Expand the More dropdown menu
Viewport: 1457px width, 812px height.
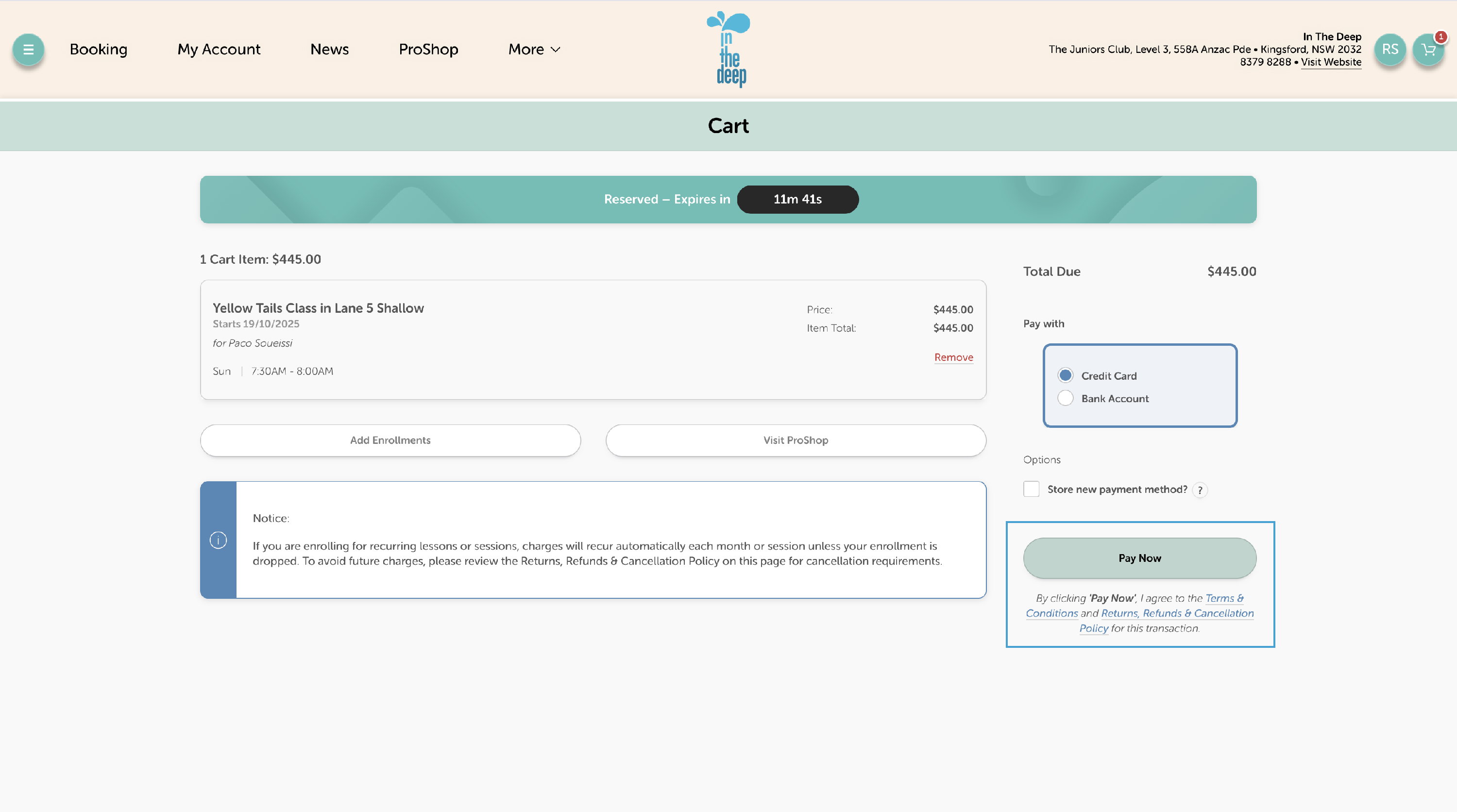(x=534, y=49)
